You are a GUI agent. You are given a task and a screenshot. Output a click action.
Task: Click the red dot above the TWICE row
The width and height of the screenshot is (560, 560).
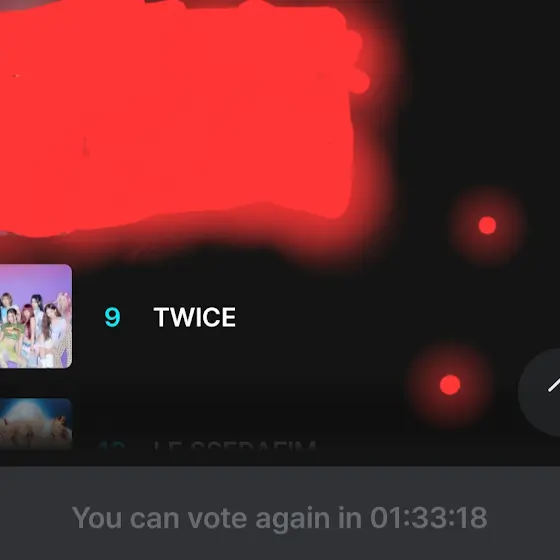487,225
